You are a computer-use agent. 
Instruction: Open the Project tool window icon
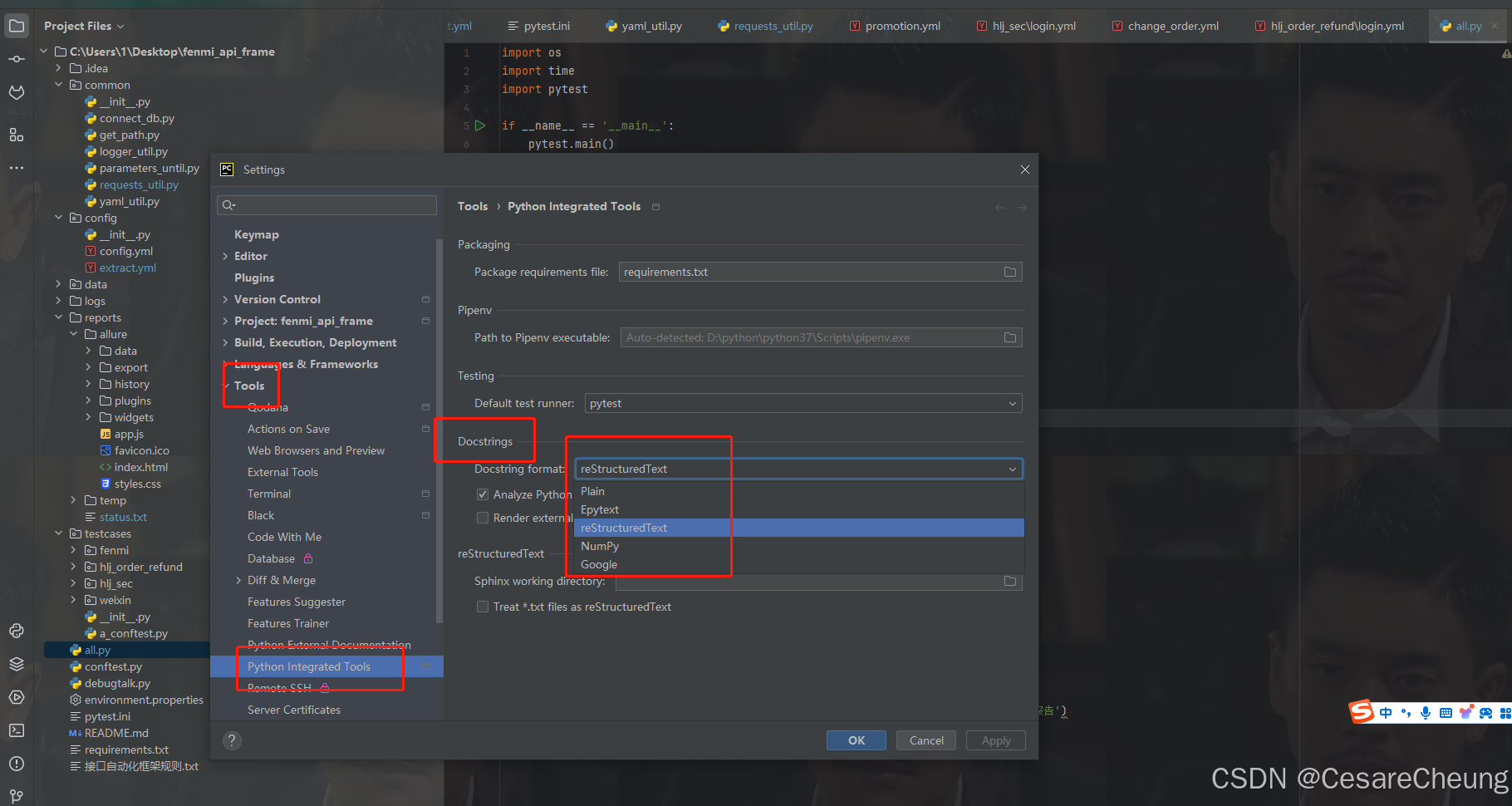(x=16, y=26)
